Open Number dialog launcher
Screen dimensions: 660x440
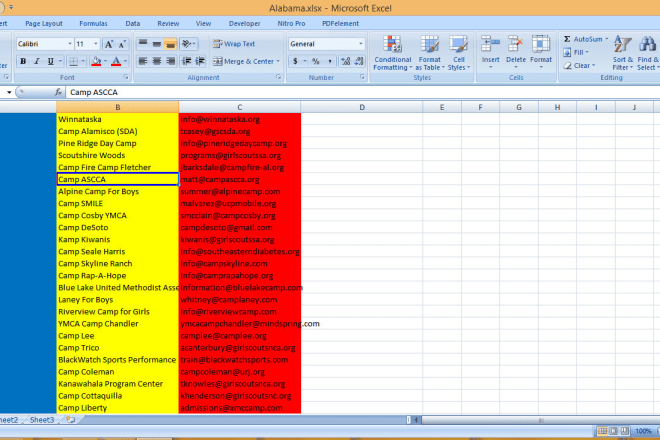(x=362, y=77)
